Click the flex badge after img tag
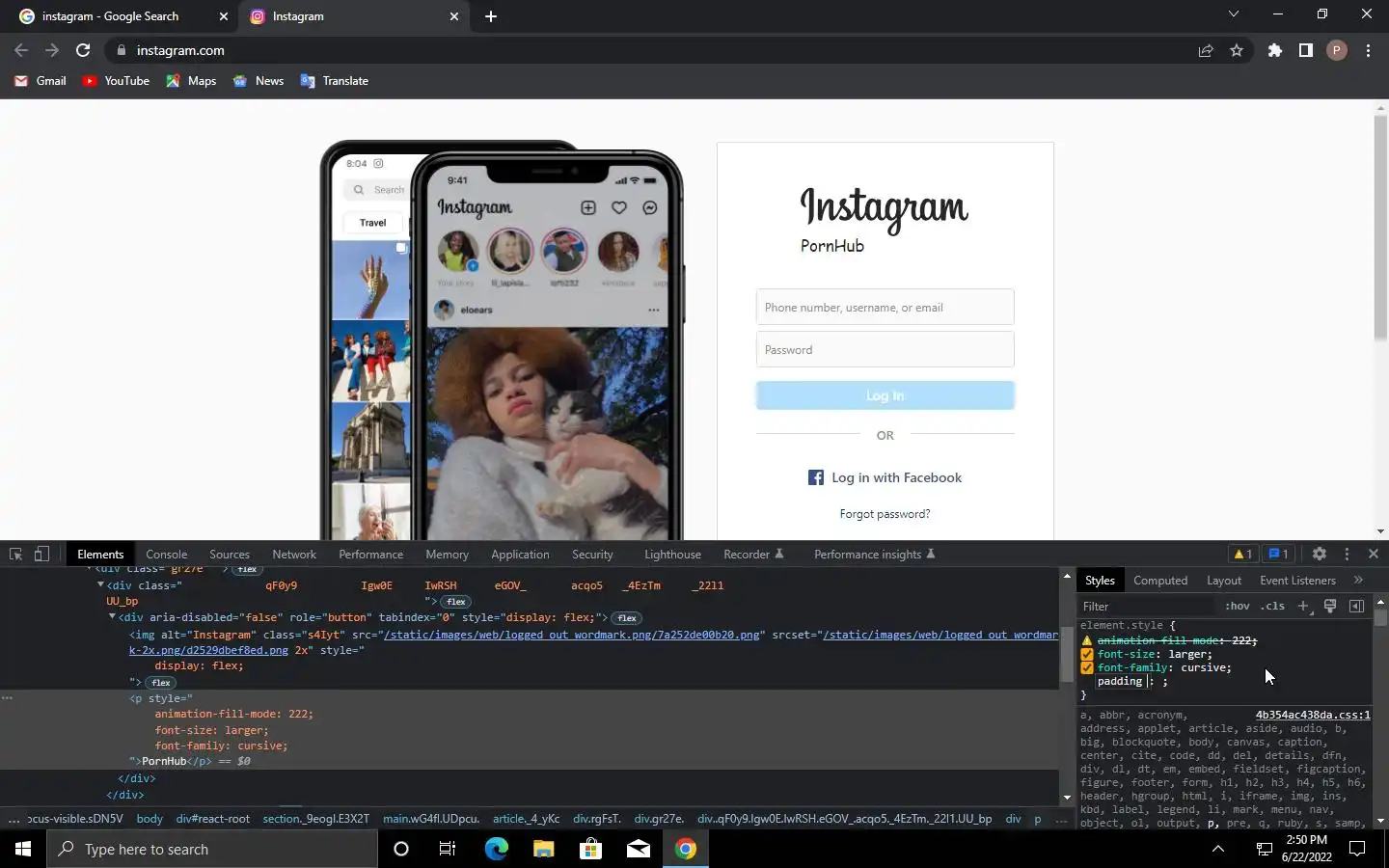1389x868 pixels. 161,683
